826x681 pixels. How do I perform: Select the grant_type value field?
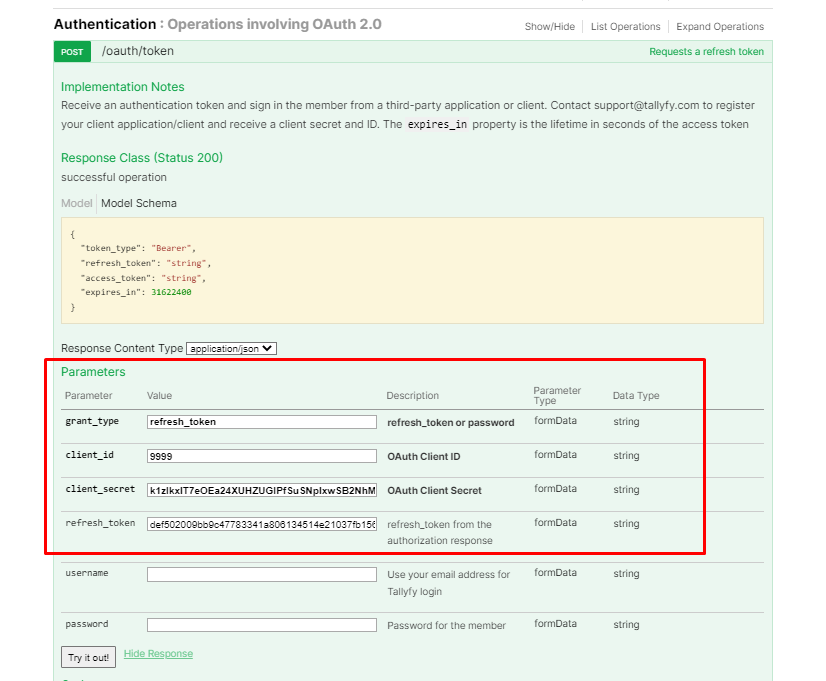[261, 421]
